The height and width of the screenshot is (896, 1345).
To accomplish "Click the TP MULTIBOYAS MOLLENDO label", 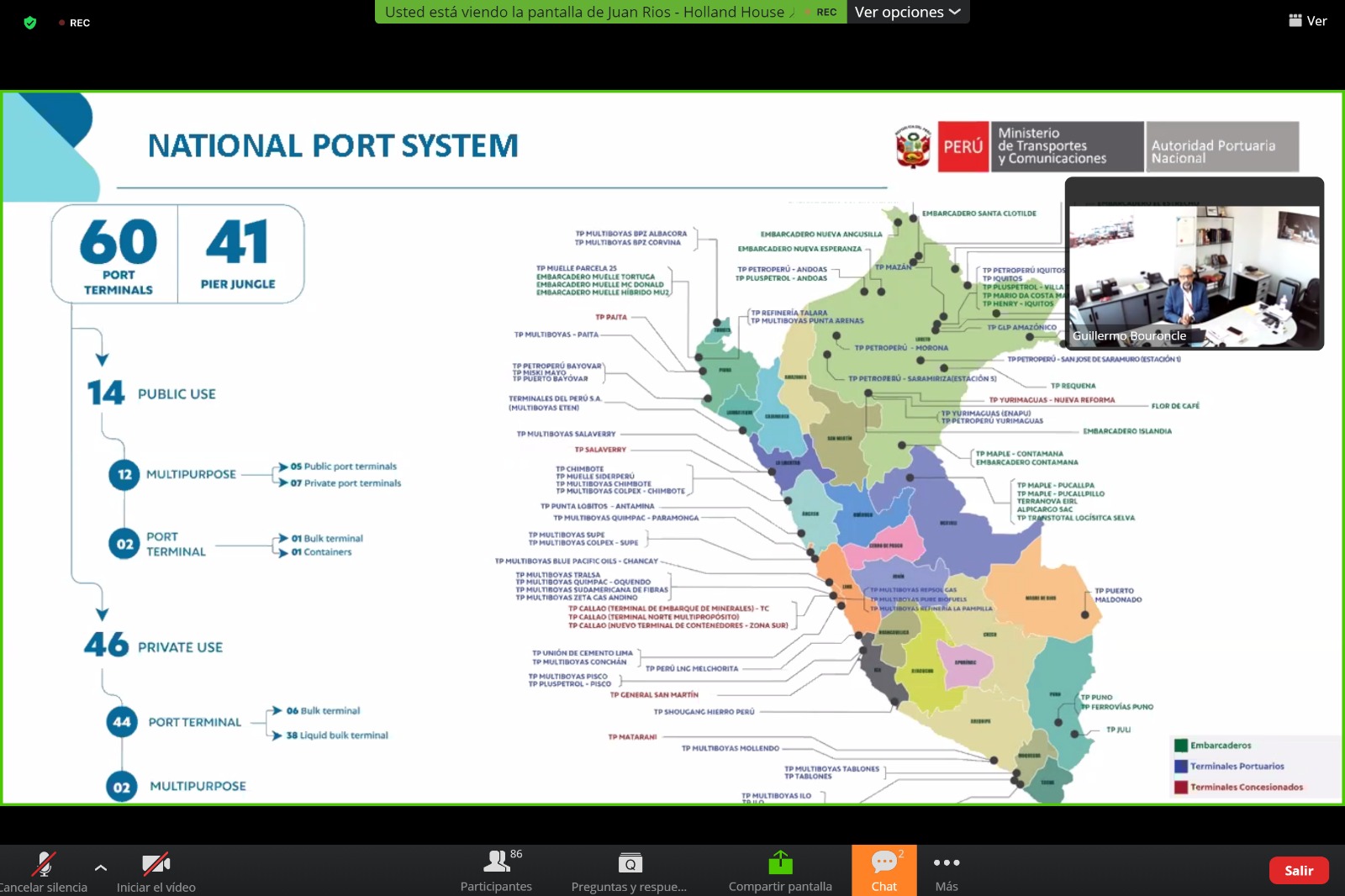I will pos(731,748).
